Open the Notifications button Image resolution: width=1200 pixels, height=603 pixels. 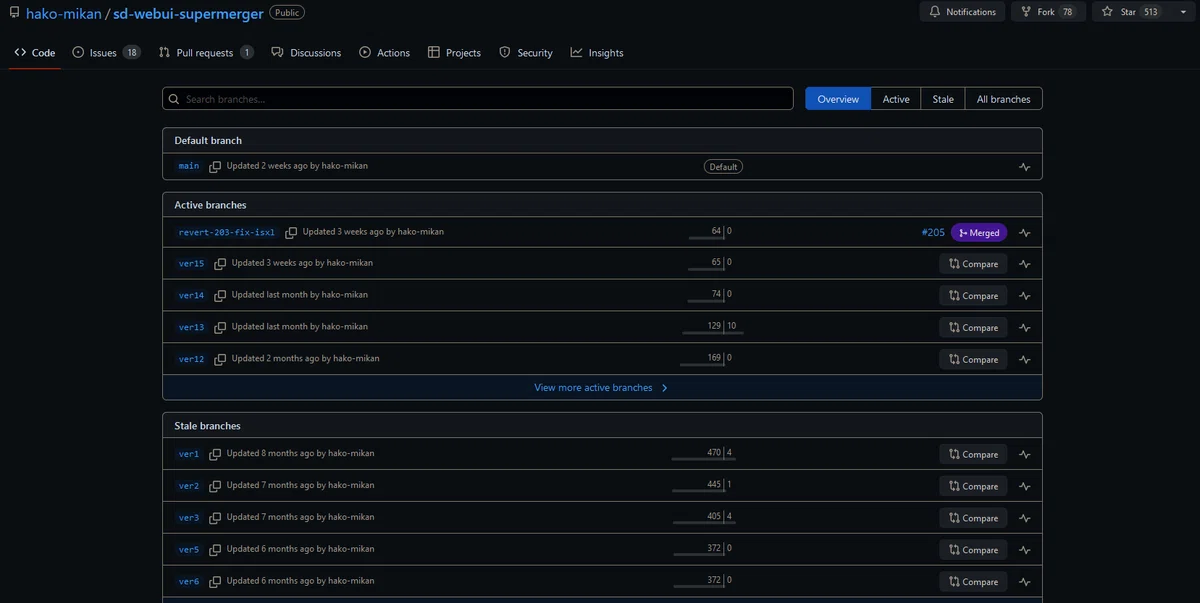[x=962, y=12]
